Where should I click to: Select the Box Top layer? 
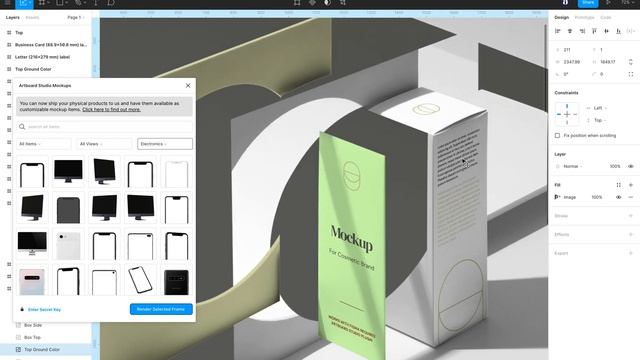(32, 338)
